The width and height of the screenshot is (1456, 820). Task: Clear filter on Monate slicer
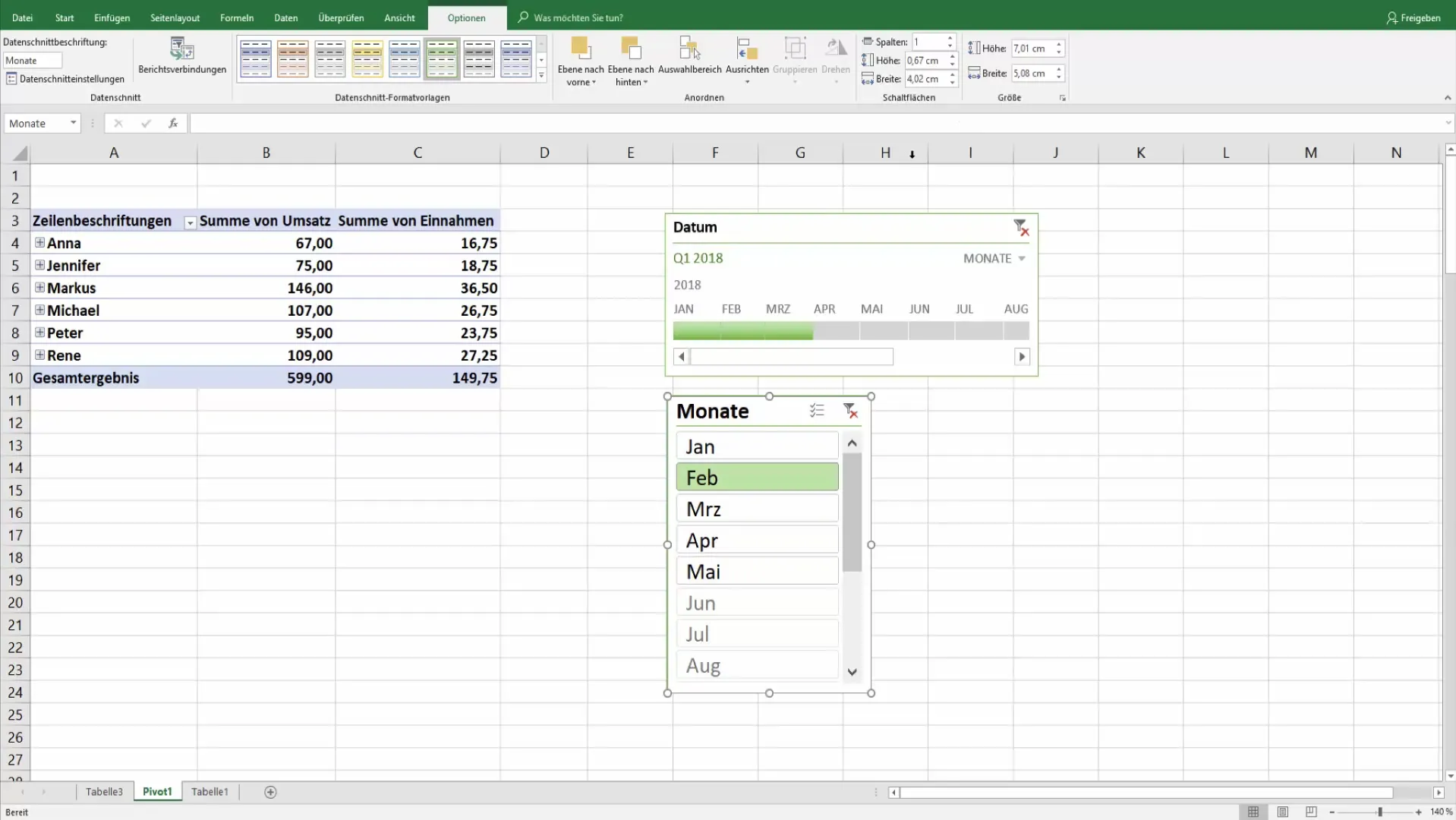click(x=851, y=411)
